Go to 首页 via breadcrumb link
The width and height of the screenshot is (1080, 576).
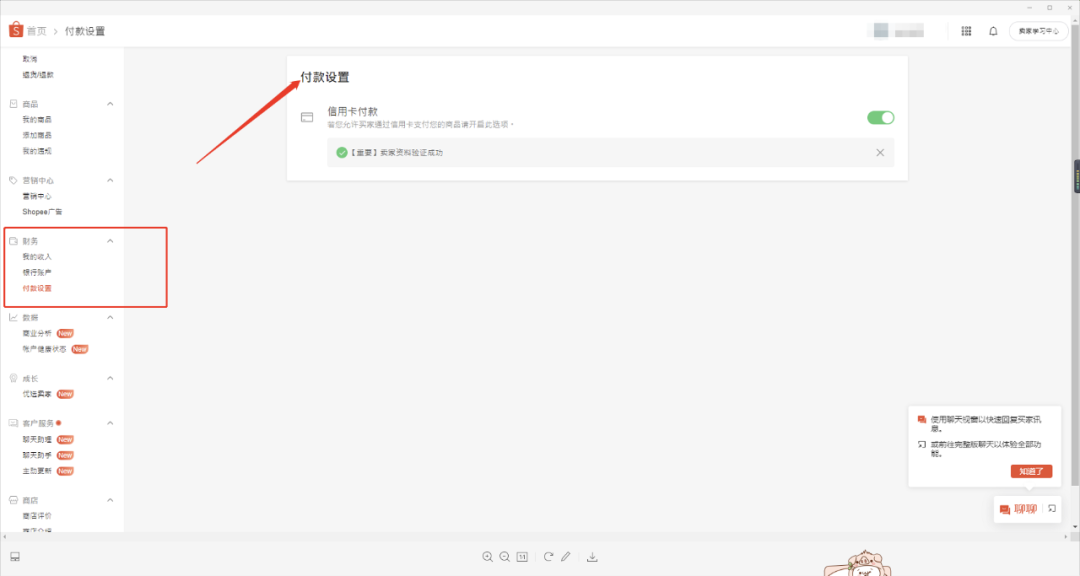pos(37,31)
